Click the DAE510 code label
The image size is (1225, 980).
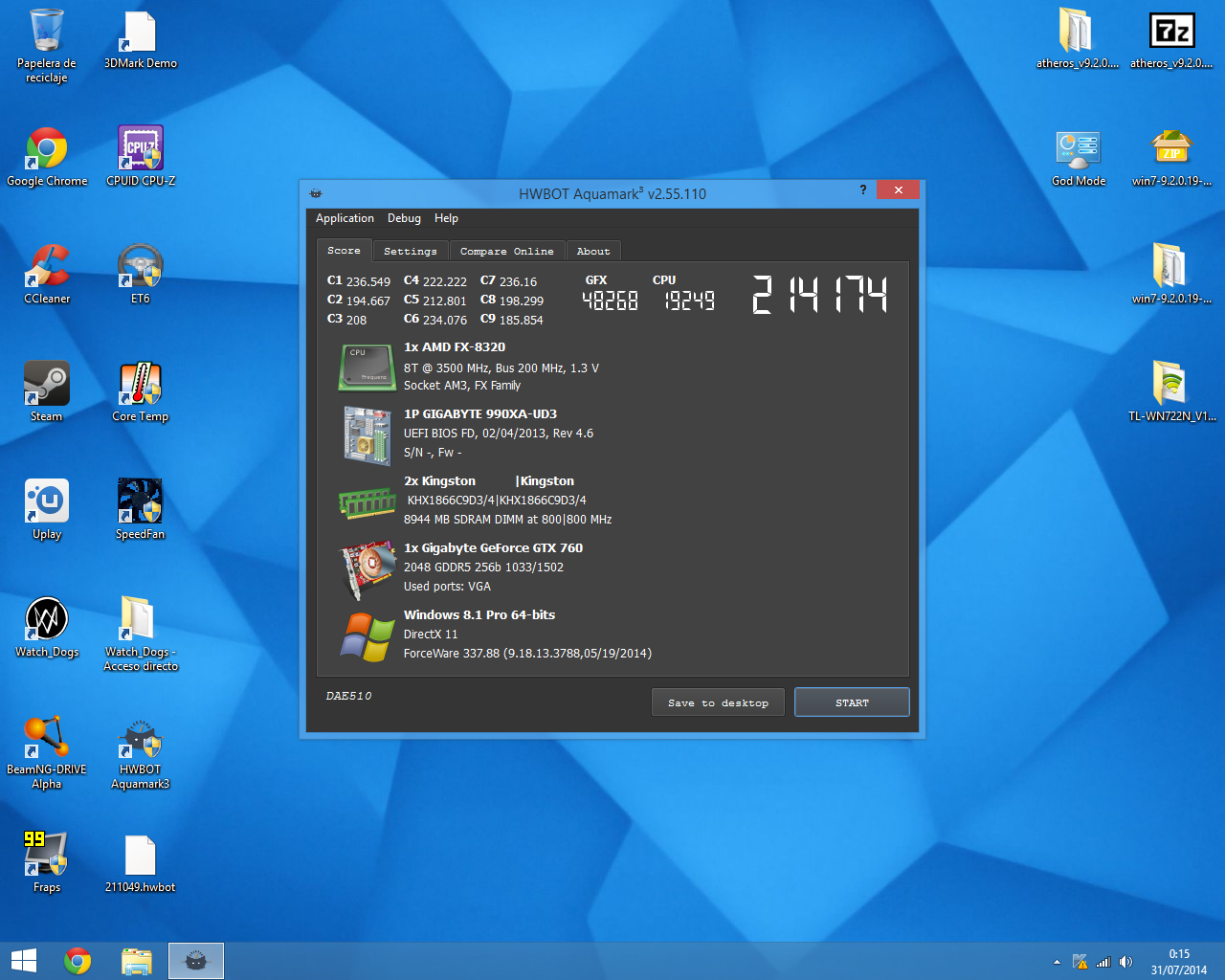point(348,696)
